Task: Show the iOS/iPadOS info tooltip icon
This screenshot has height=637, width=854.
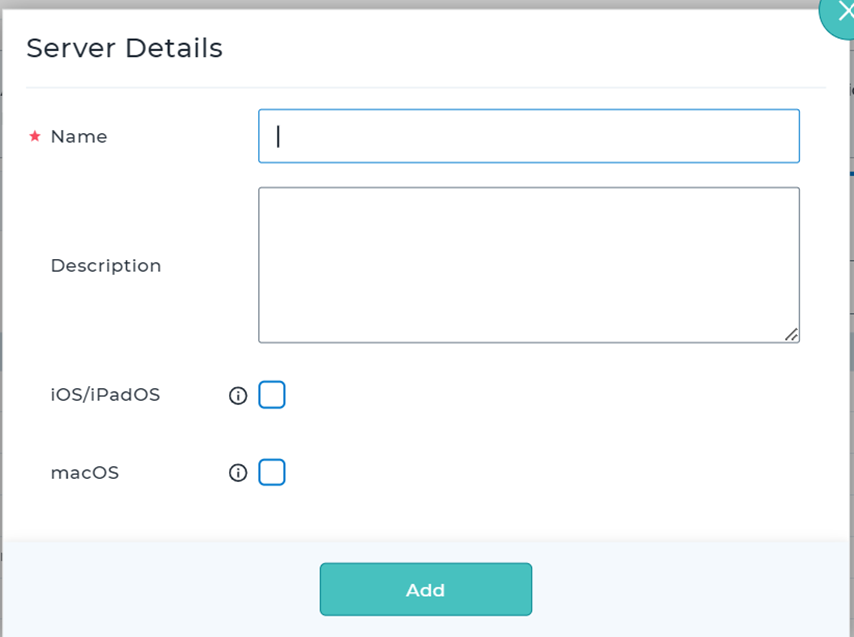Action: pyautogui.click(x=238, y=396)
